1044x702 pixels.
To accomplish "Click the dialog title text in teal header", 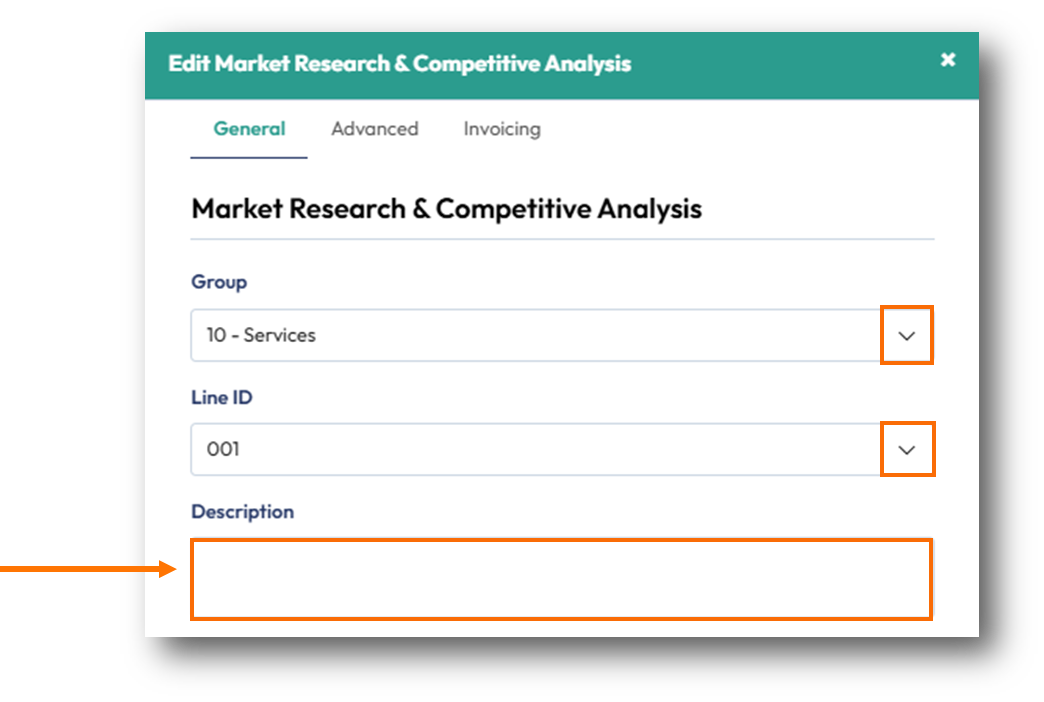I will [x=400, y=64].
